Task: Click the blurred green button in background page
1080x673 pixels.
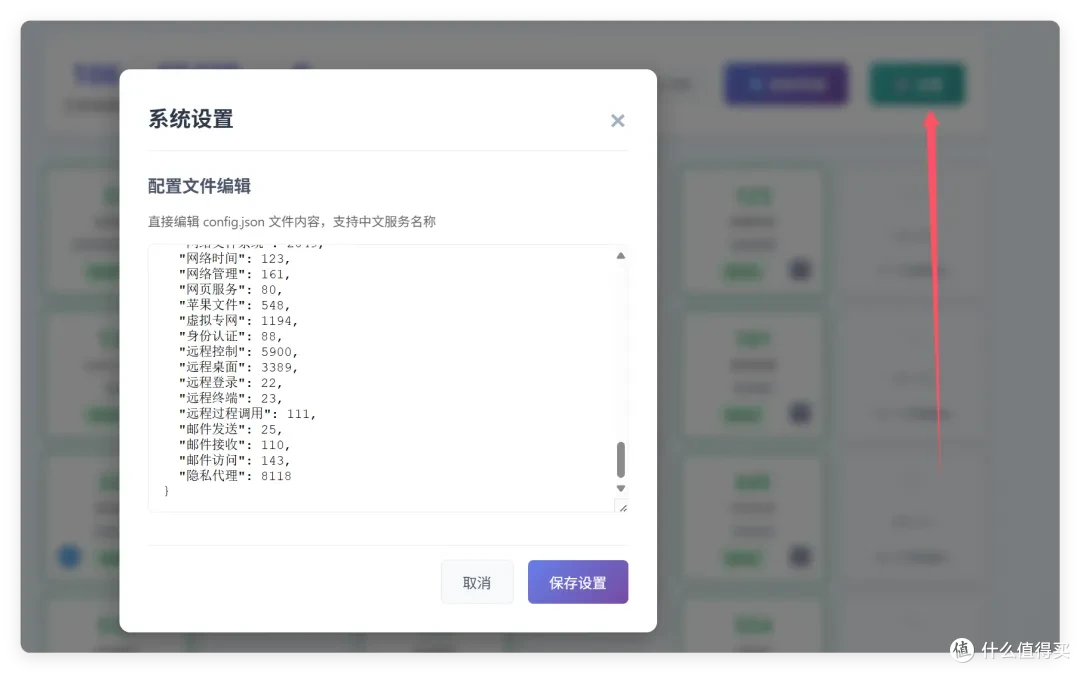Action: (x=917, y=84)
